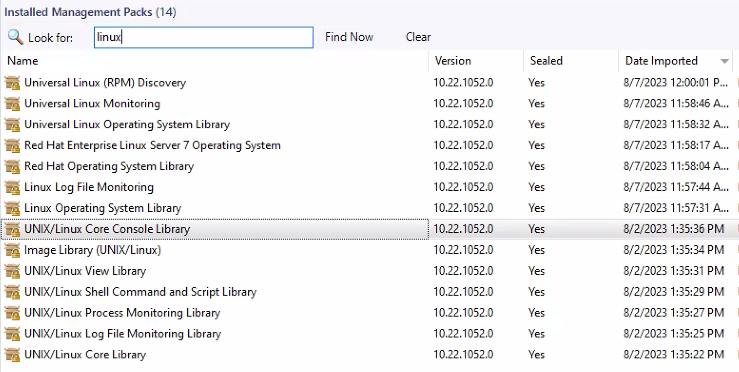739x372 pixels.
Task: Click the Linux Log File Monitoring pack icon
Action: (x=13, y=187)
